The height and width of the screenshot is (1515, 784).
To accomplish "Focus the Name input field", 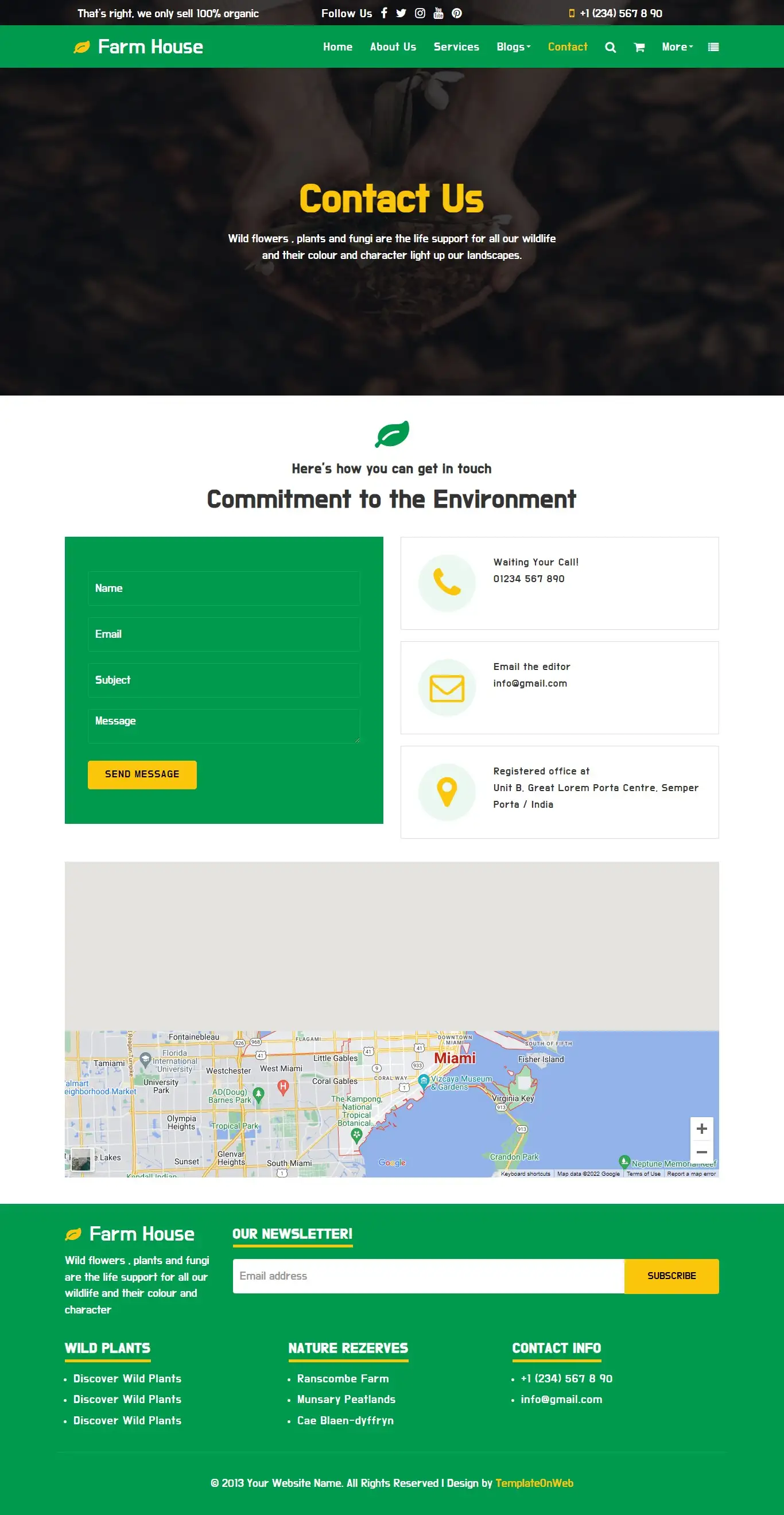I will pos(223,588).
